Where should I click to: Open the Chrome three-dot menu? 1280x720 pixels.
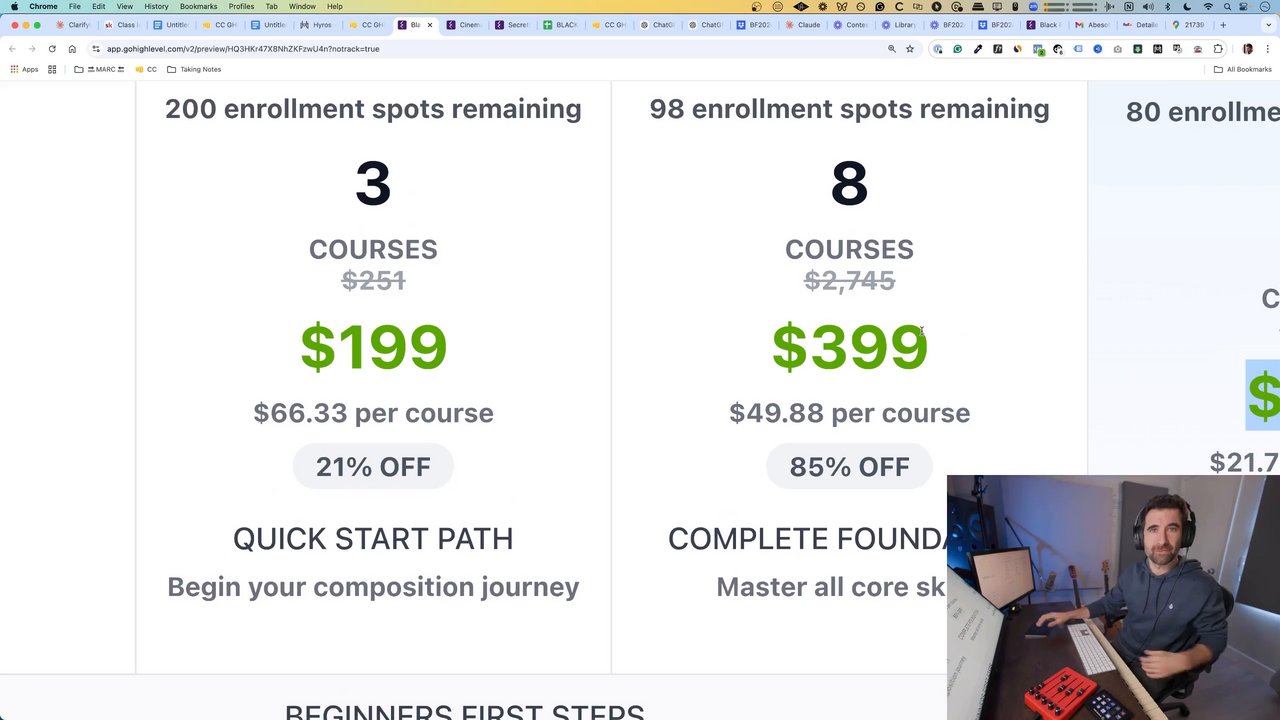pos(1267,49)
